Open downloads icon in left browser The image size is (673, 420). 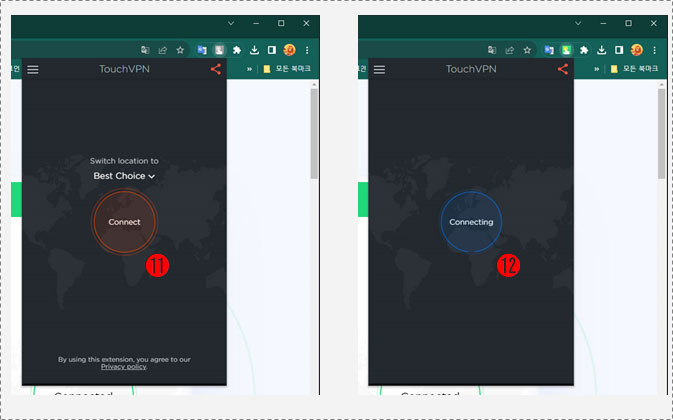pyautogui.click(x=255, y=50)
